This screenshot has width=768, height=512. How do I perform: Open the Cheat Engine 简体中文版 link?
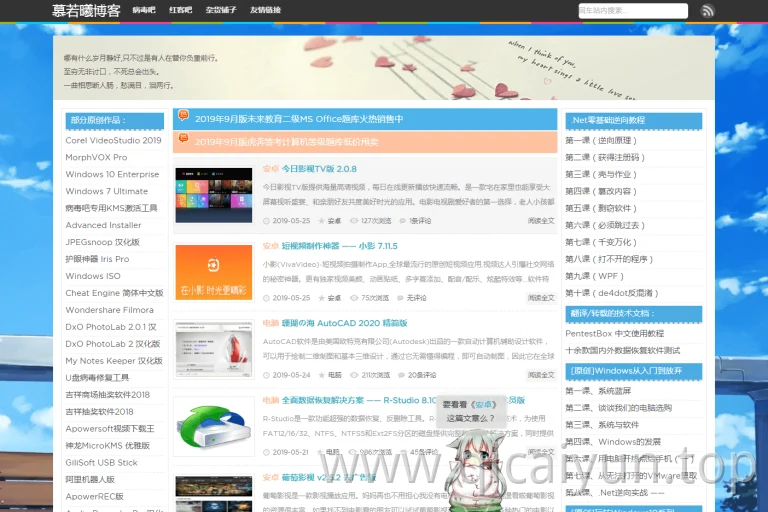click(115, 293)
